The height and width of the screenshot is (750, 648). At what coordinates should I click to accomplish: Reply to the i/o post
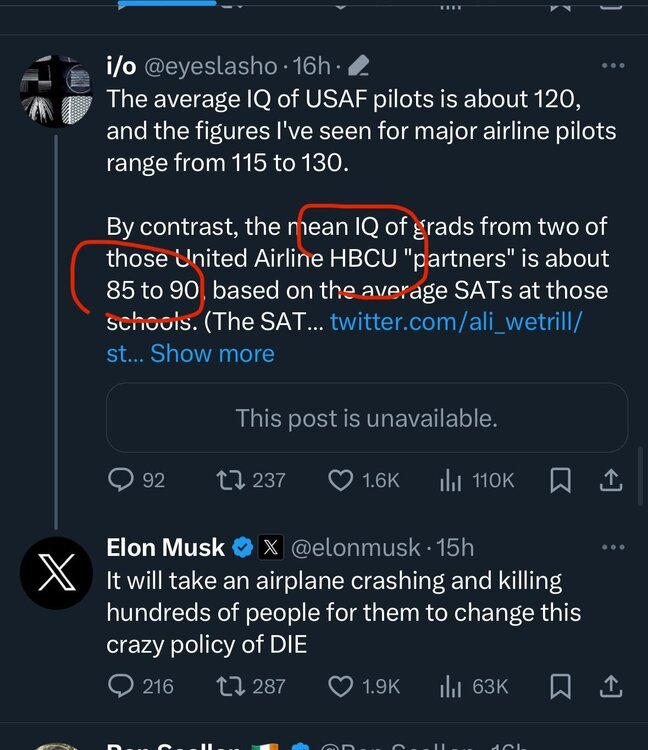pyautogui.click(x=121, y=481)
